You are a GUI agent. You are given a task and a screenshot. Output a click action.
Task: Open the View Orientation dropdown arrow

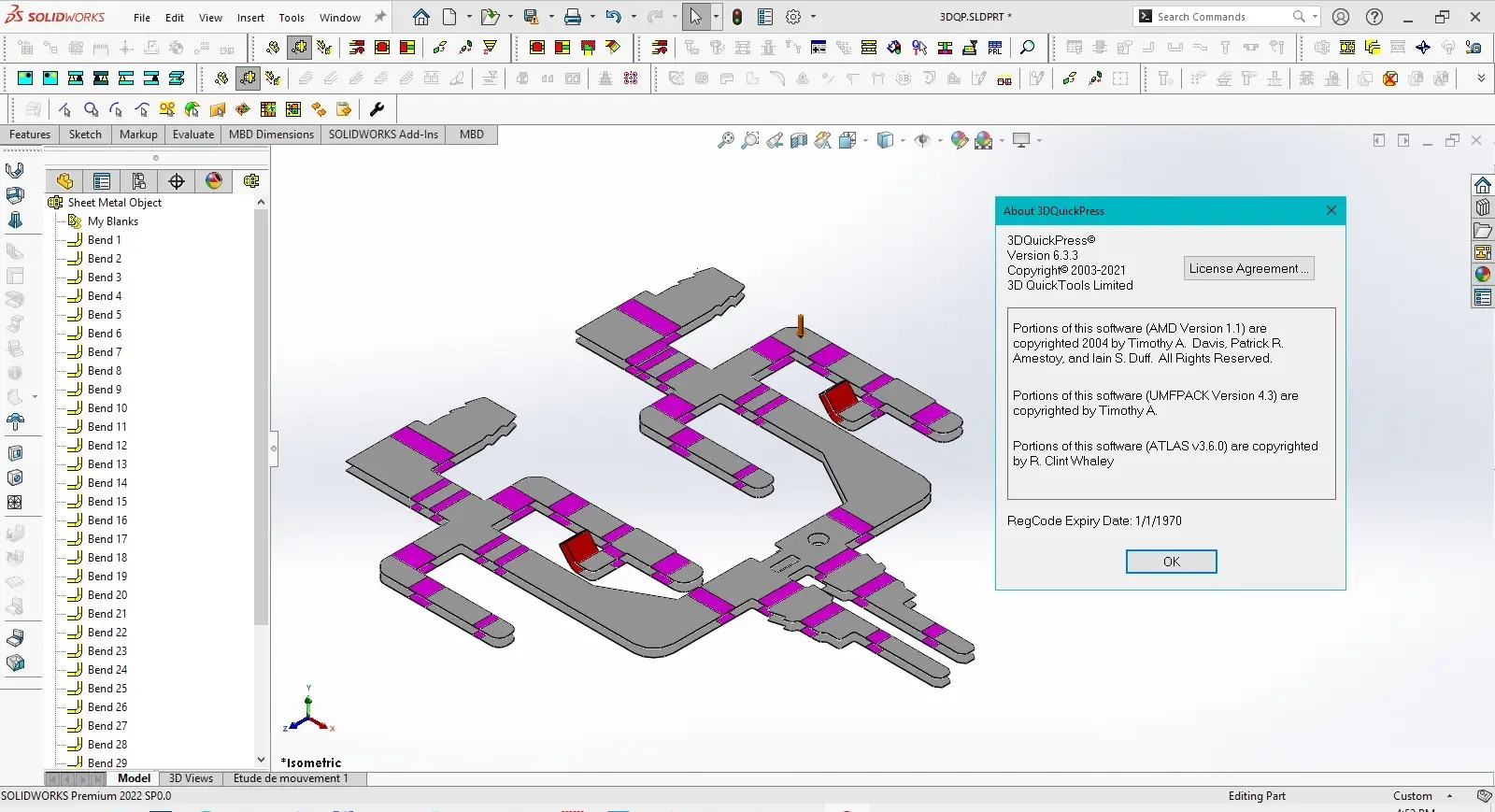click(865, 141)
